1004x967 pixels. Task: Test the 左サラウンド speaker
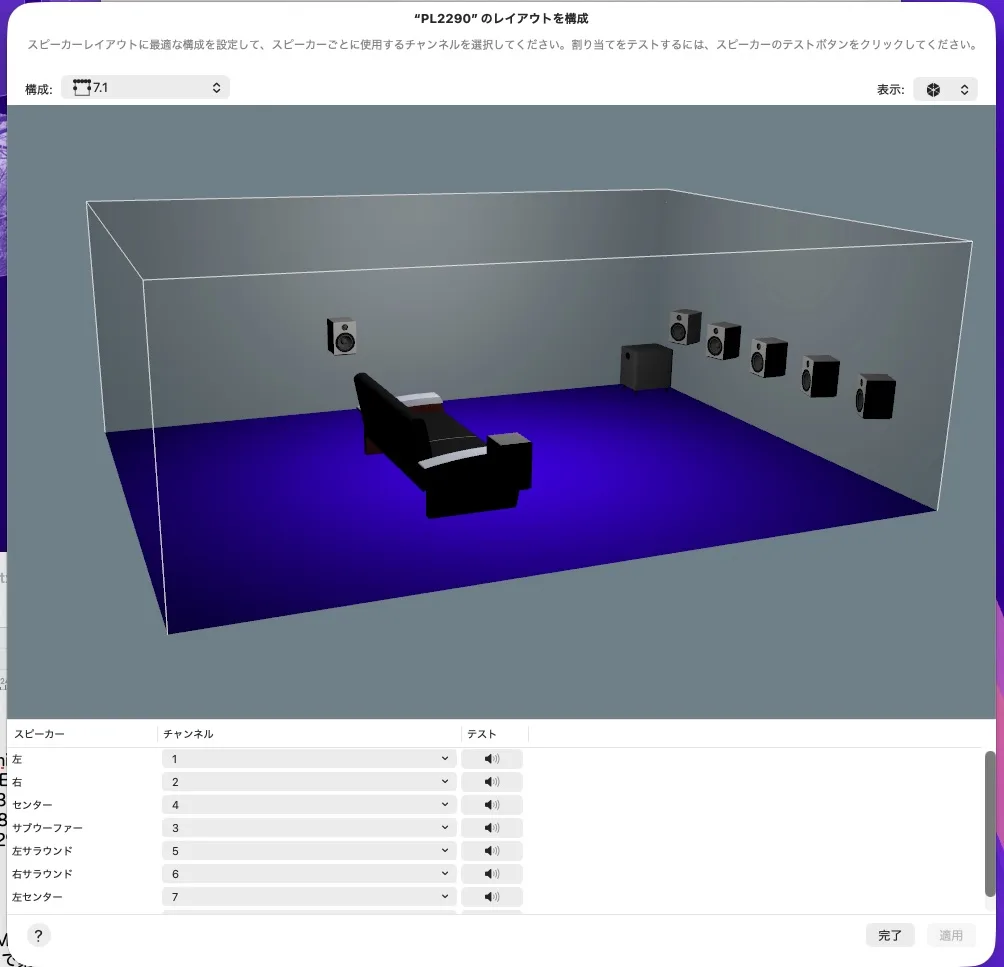(491, 851)
